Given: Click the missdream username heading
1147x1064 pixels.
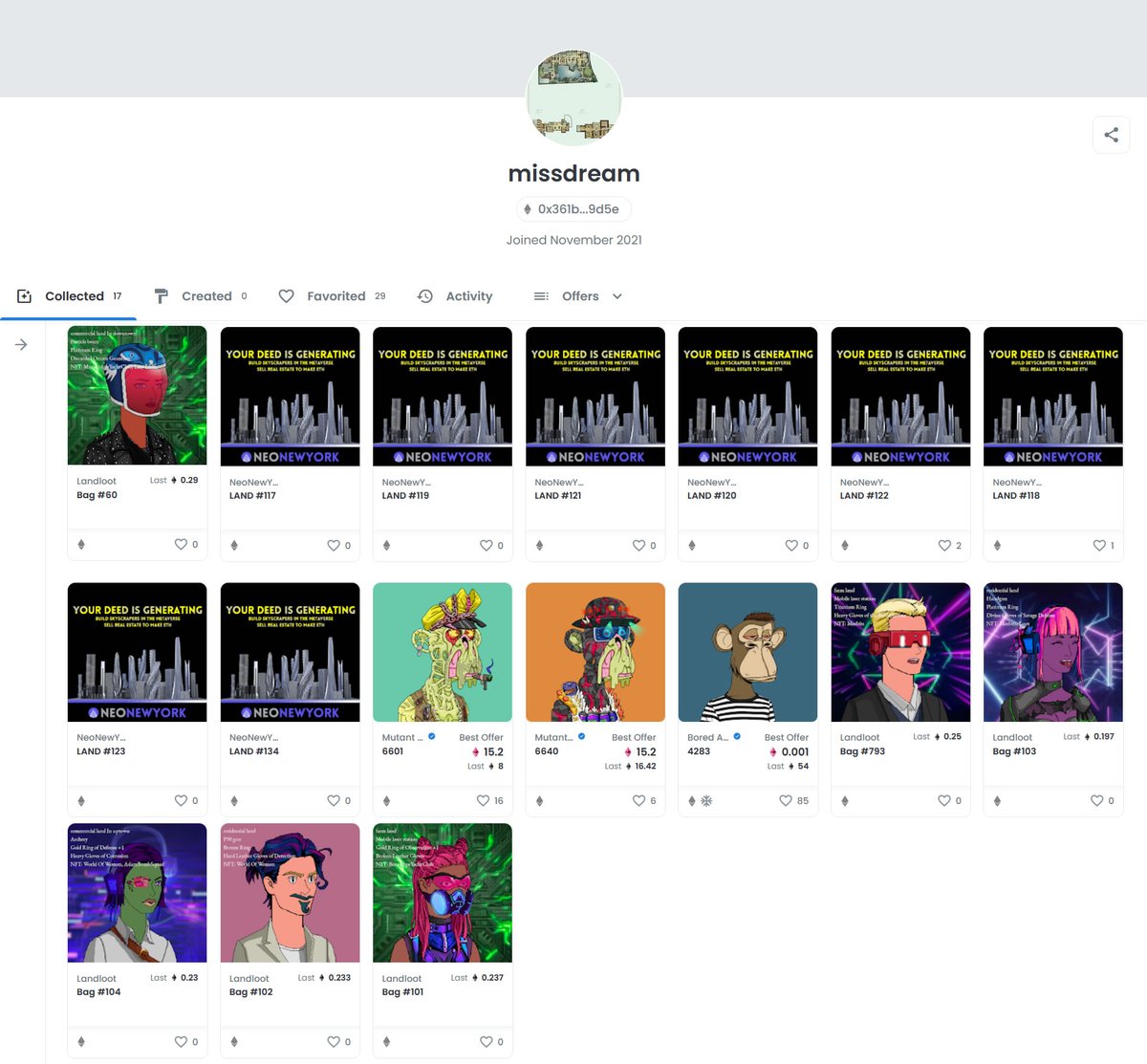Looking at the screenshot, I should click(x=573, y=173).
